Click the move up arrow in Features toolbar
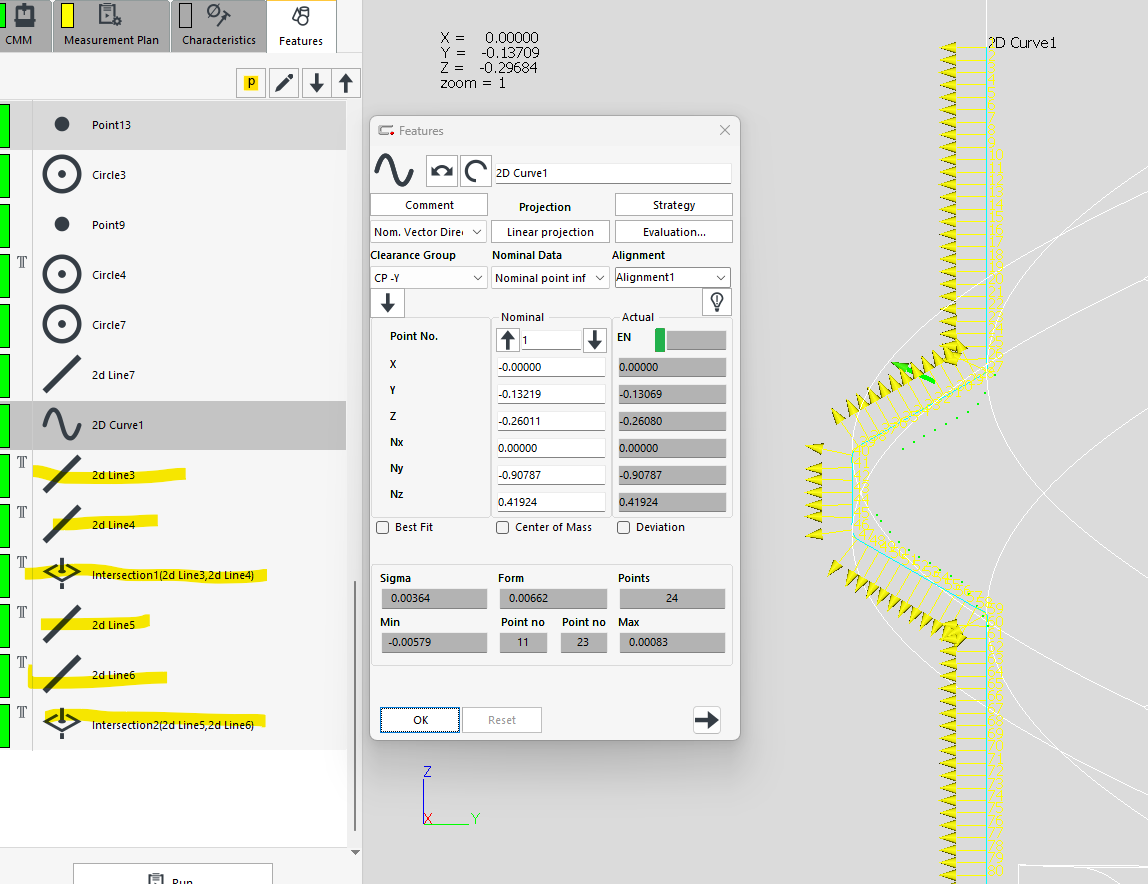1148x884 pixels. click(345, 83)
